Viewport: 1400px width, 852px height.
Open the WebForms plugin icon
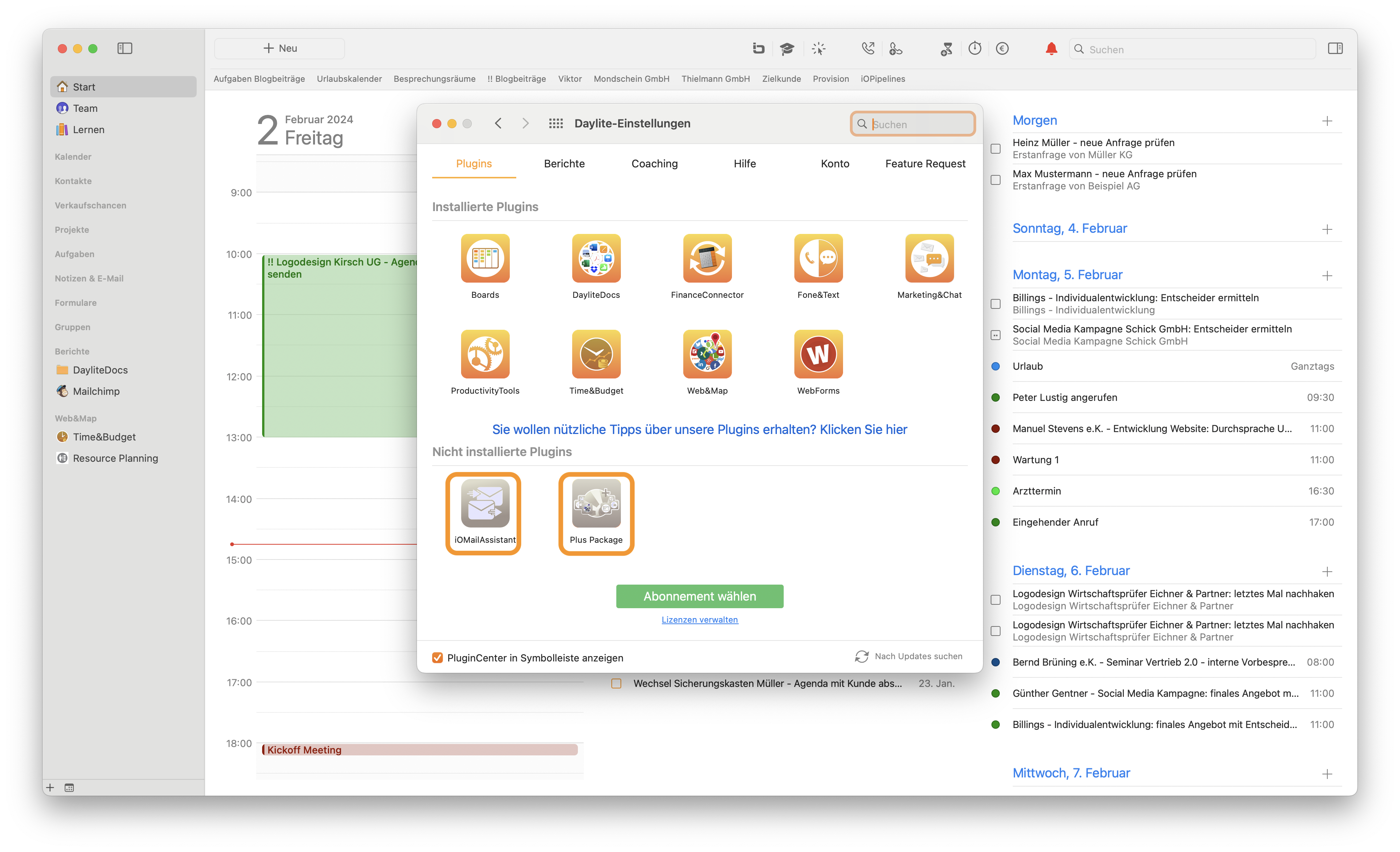point(818,354)
